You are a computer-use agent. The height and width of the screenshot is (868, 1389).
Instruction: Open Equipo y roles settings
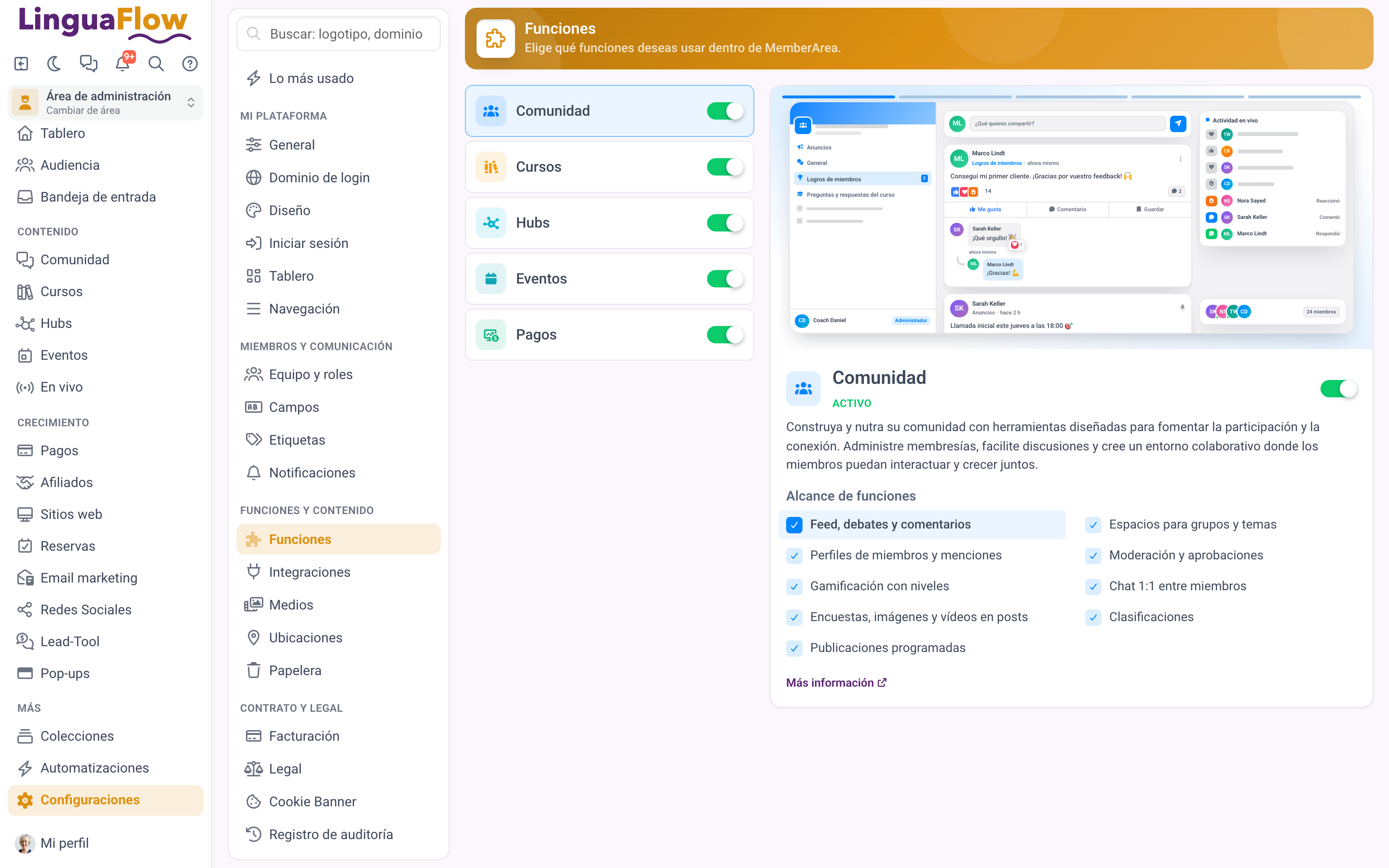pyautogui.click(x=339, y=375)
